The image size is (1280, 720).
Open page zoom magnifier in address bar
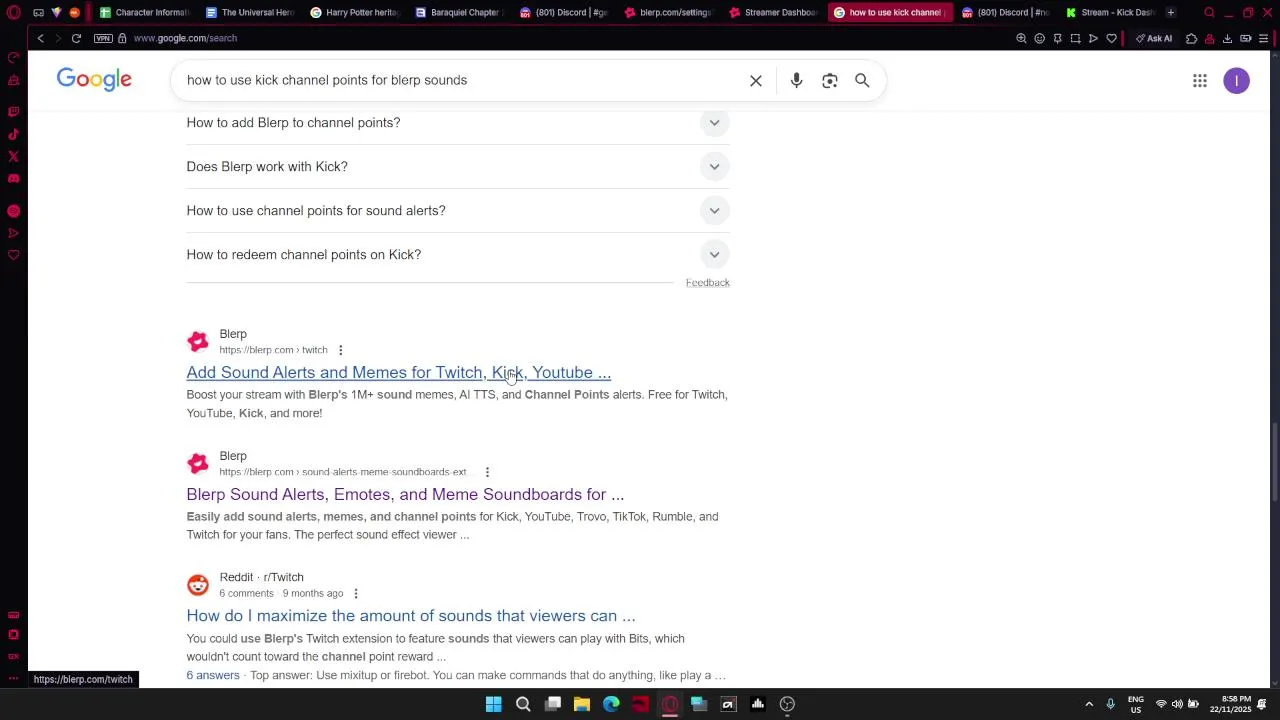(1021, 38)
